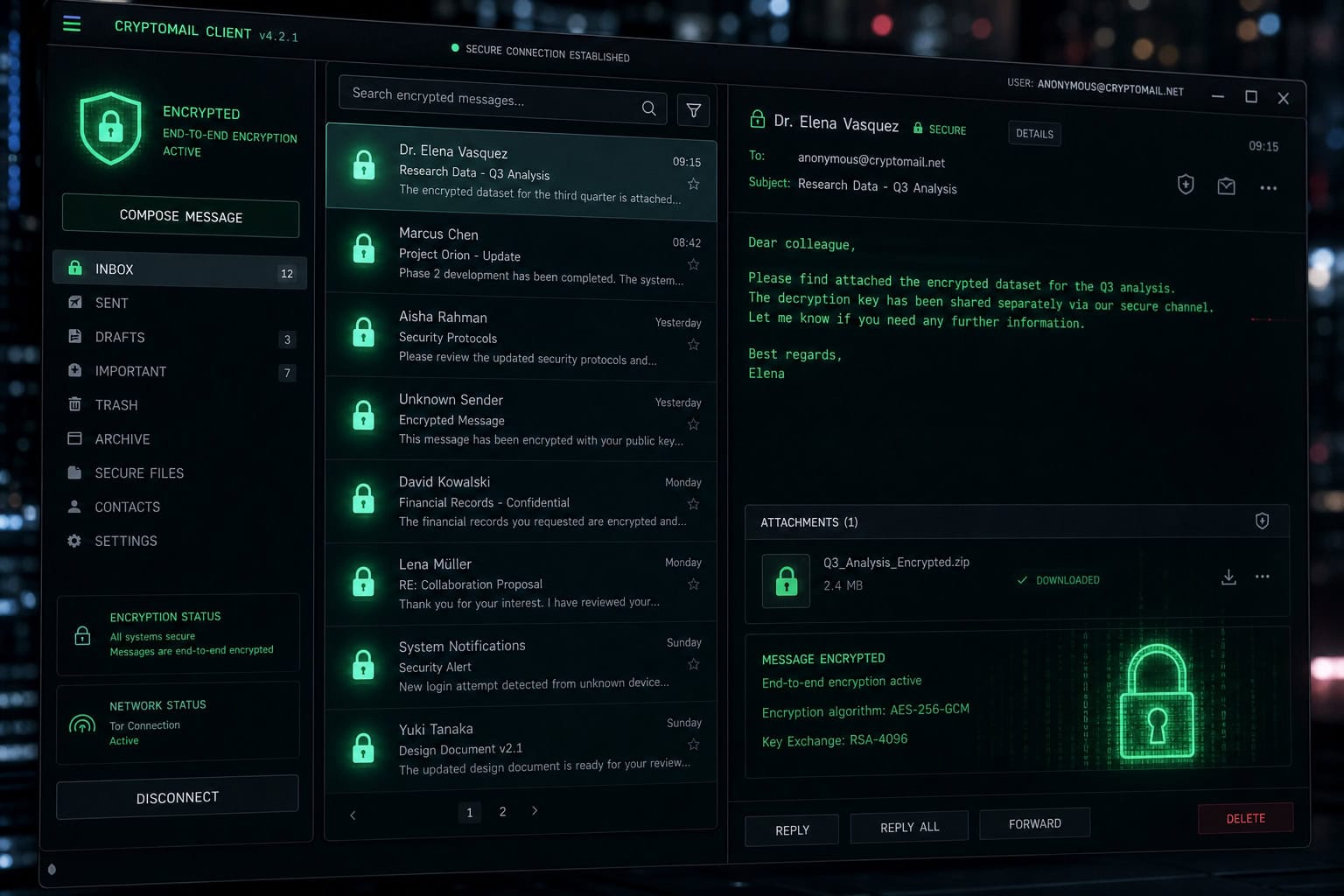Open the David Kowalski Financial Records email
The image size is (1344, 896).
(521, 501)
